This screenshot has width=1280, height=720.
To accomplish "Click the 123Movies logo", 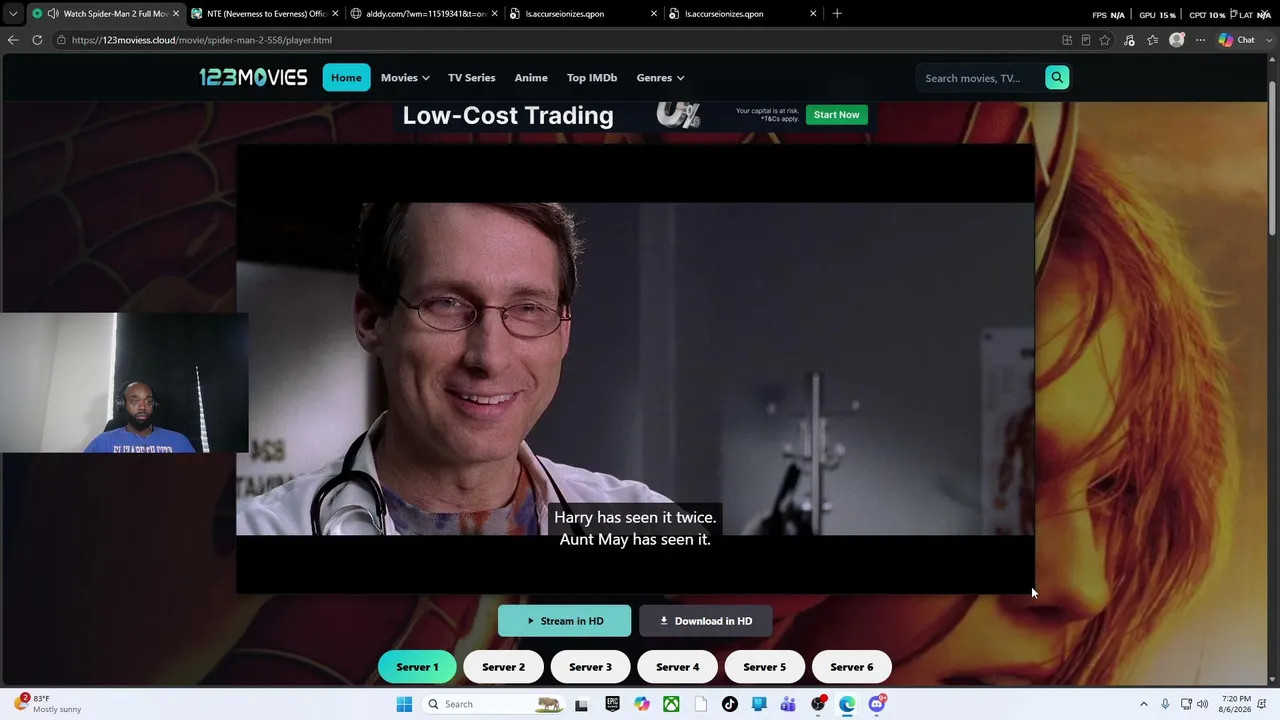I will (253, 77).
